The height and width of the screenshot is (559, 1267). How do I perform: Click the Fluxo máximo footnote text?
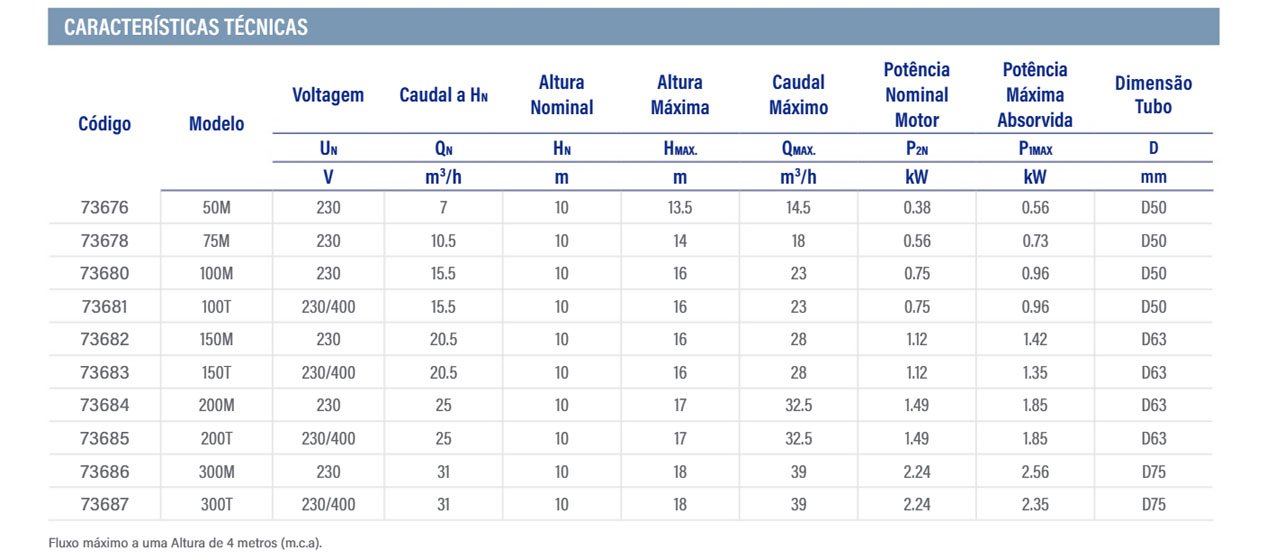click(186, 543)
